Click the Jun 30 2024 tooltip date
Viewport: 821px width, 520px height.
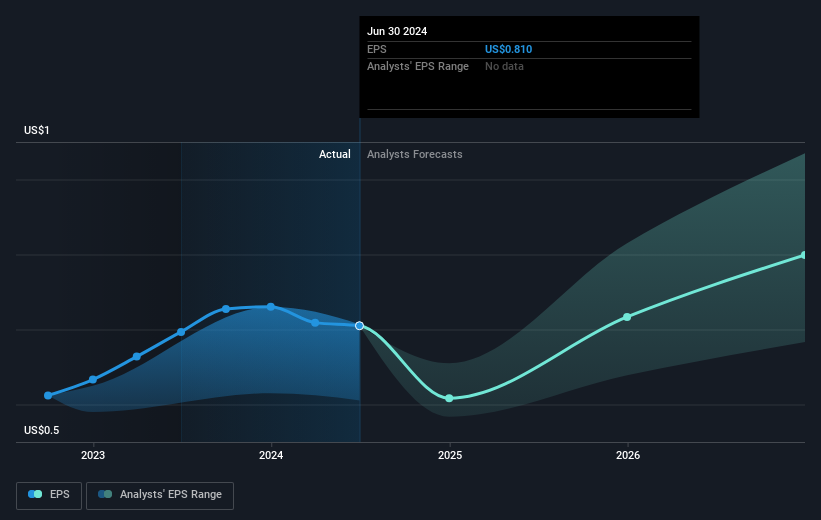click(397, 31)
